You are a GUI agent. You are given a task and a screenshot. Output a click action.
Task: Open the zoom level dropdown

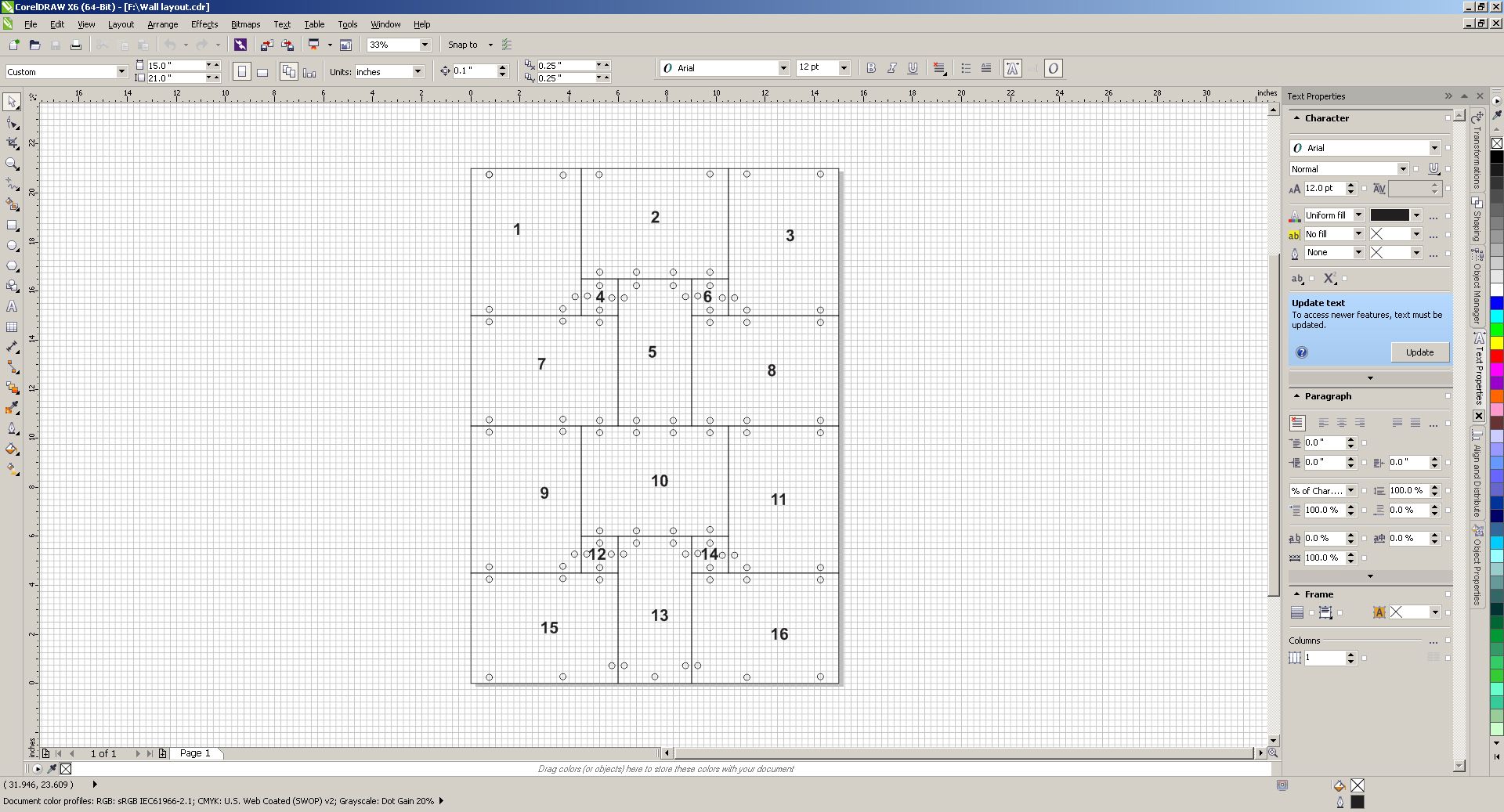[424, 45]
